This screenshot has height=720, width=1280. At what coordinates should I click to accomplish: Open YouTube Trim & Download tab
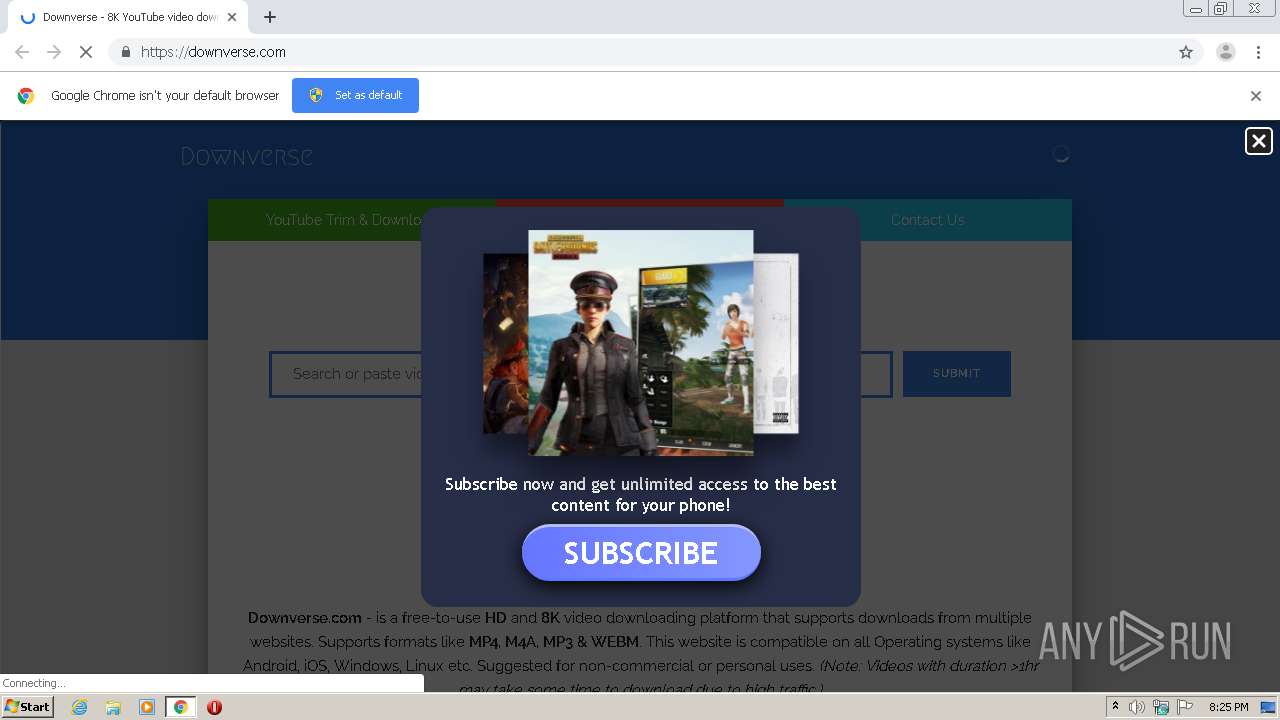point(351,220)
